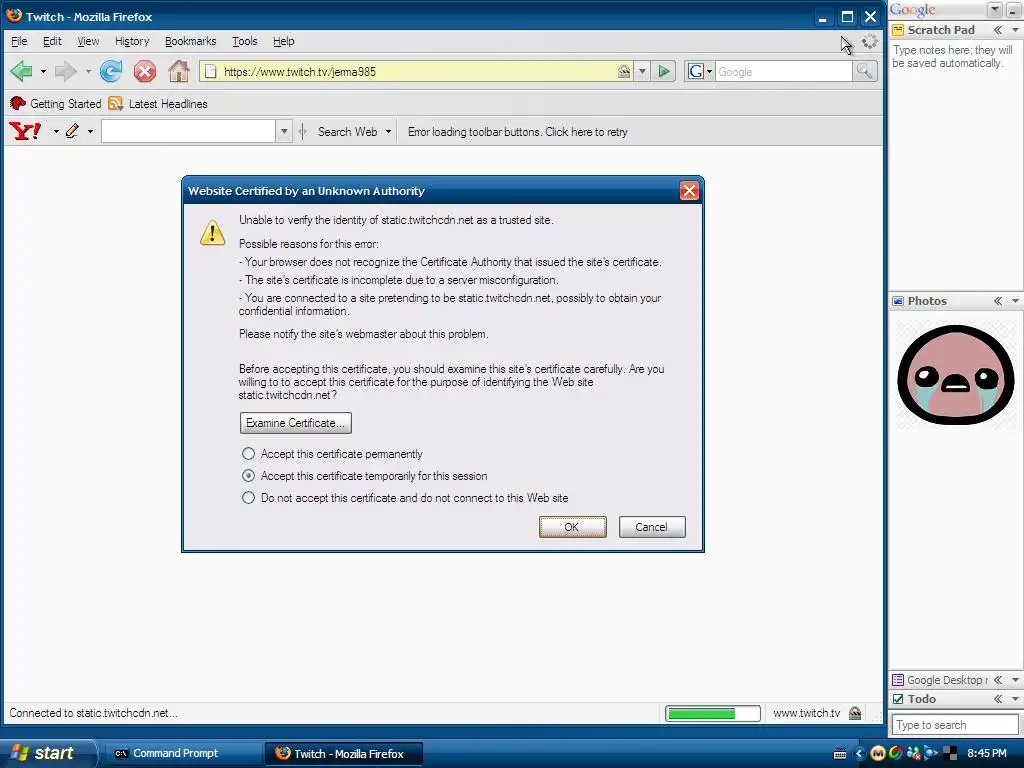Screen dimensions: 1024x768
Task: Open the Home page icon
Action: pos(178,71)
